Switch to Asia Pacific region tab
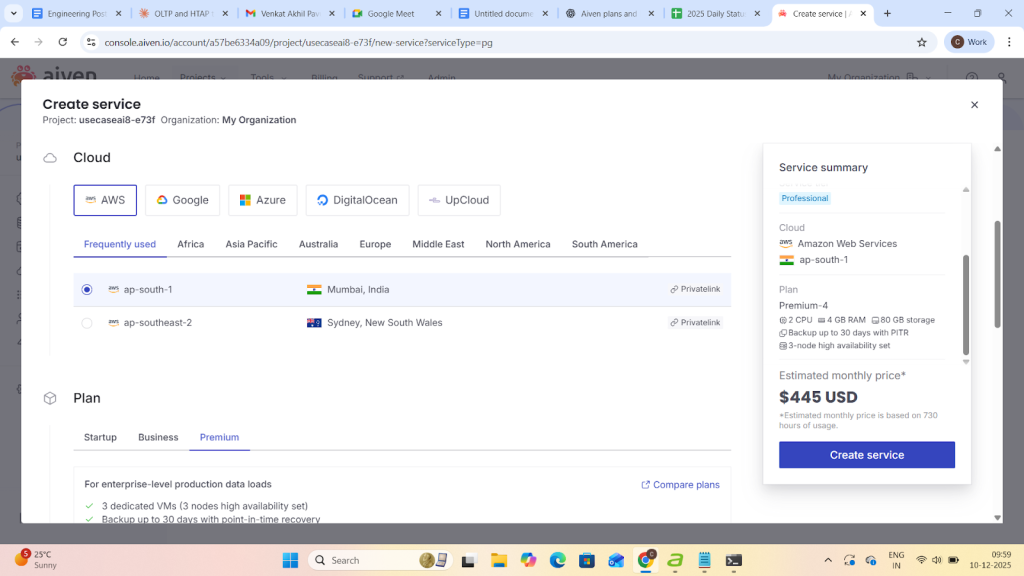The height and width of the screenshot is (576, 1024). (x=251, y=244)
